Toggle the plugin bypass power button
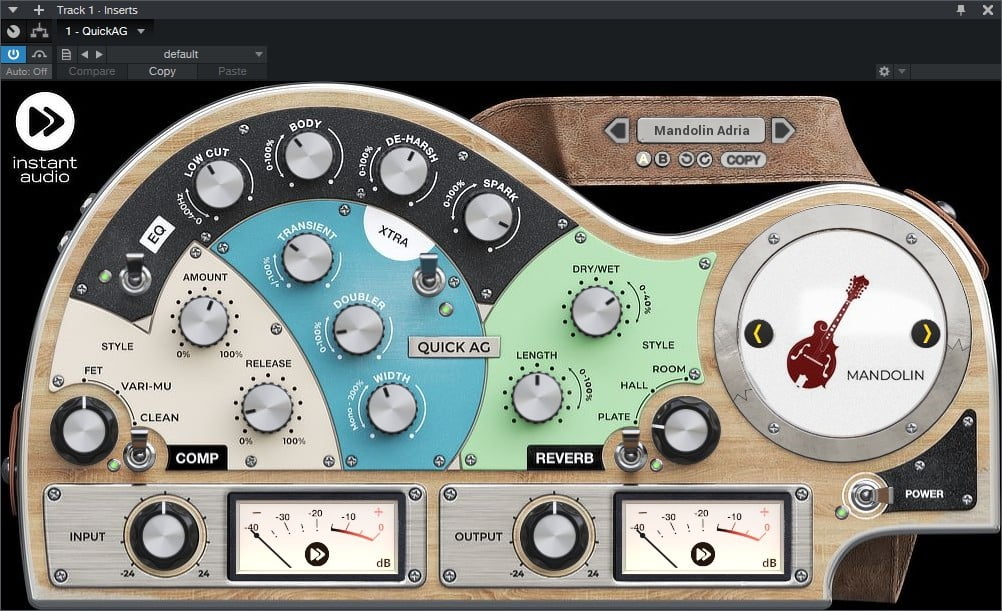 [13, 54]
